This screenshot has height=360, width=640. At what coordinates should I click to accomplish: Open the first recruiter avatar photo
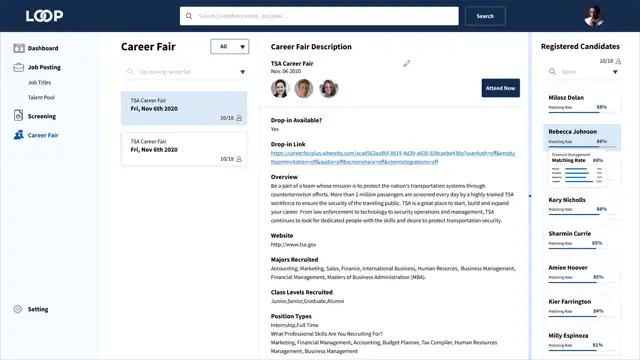(x=280, y=88)
